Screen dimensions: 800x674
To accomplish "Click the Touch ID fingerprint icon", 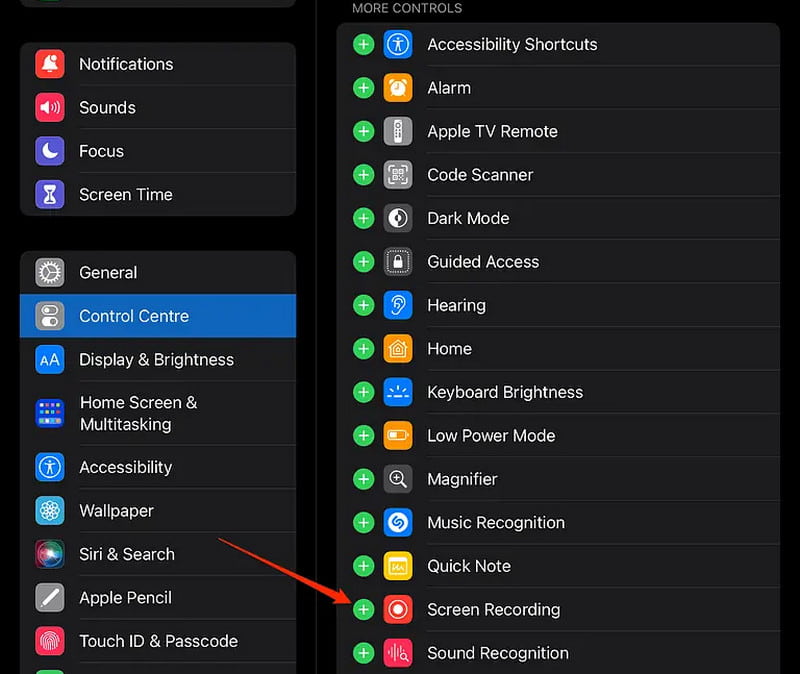I will (x=50, y=641).
